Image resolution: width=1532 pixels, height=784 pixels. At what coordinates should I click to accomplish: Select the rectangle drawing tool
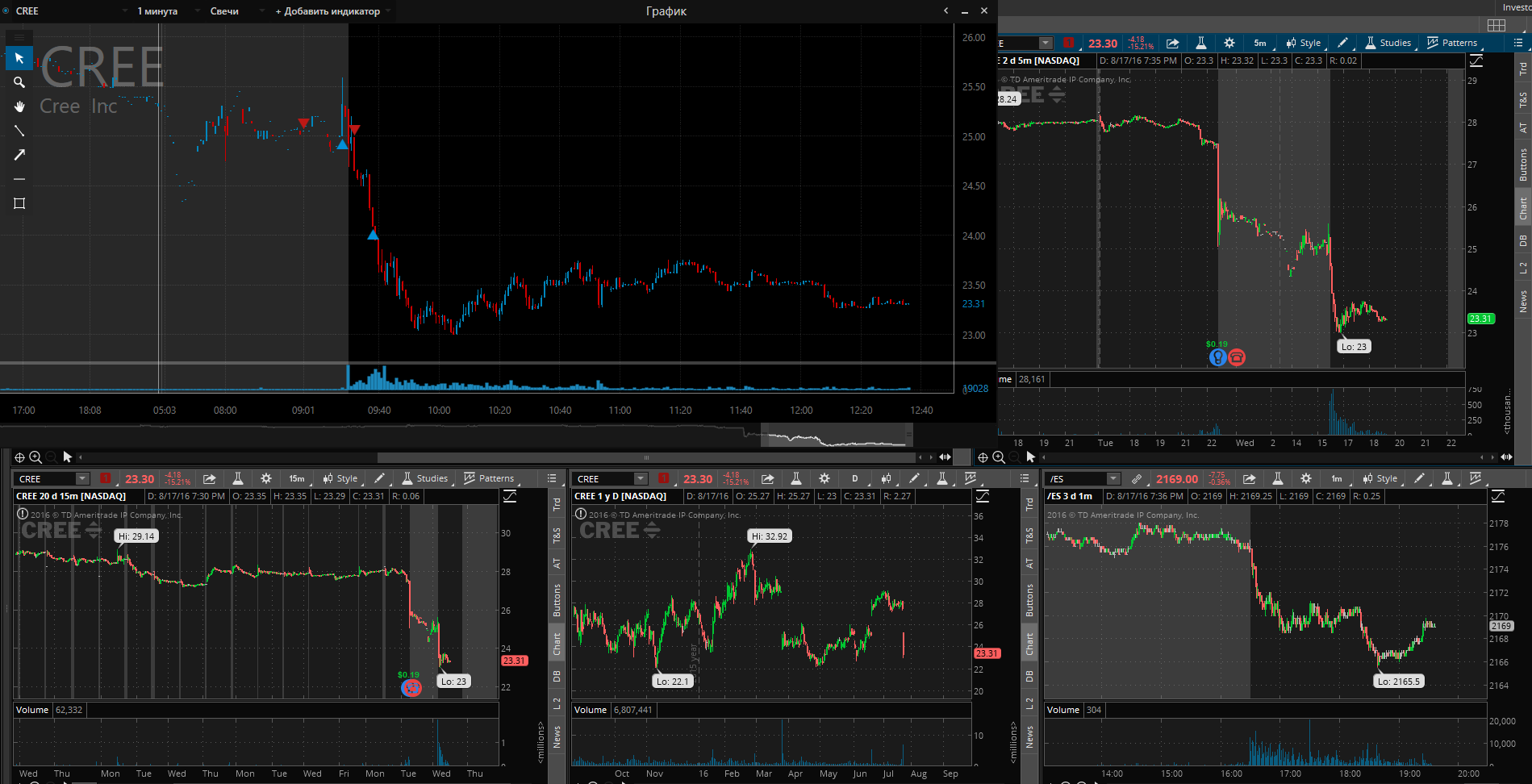point(19,203)
